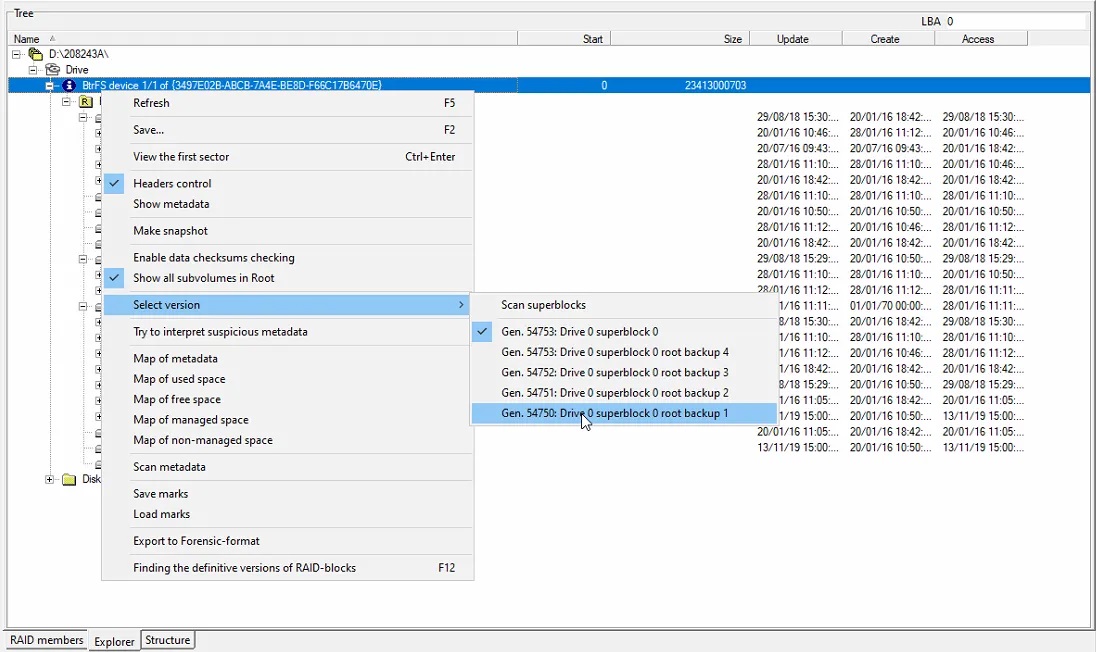Collapse the D:\208243A\ tree node
The image size is (1096, 652).
click(x=17, y=54)
